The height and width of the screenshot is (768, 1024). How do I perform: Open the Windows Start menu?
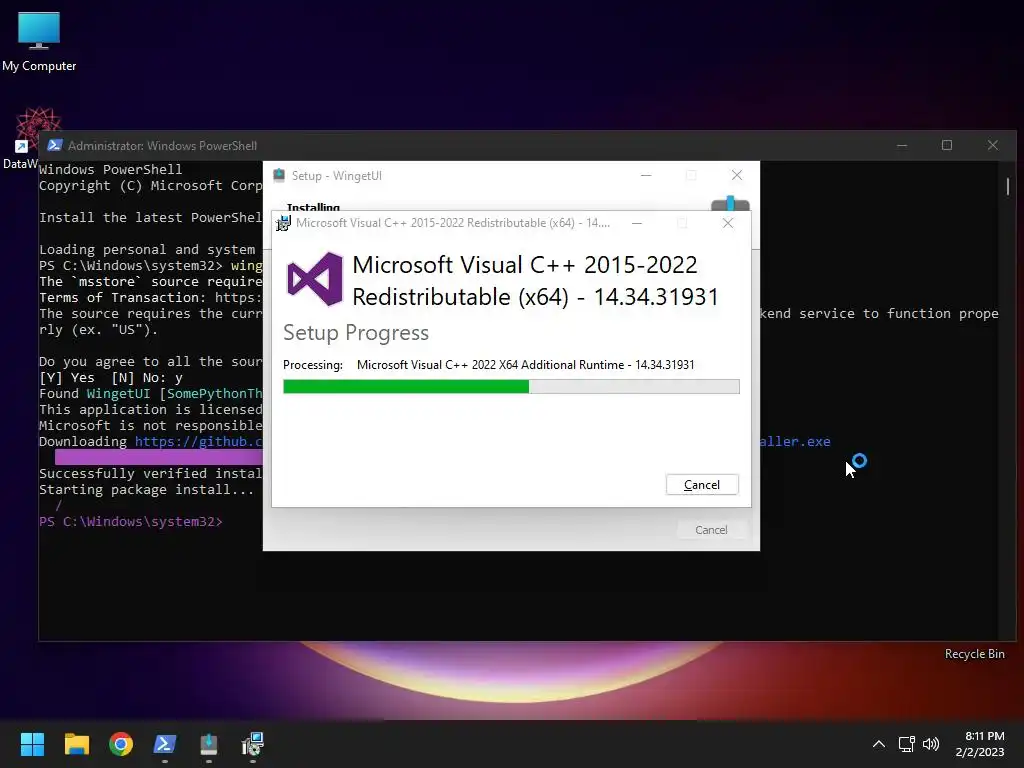click(x=32, y=744)
